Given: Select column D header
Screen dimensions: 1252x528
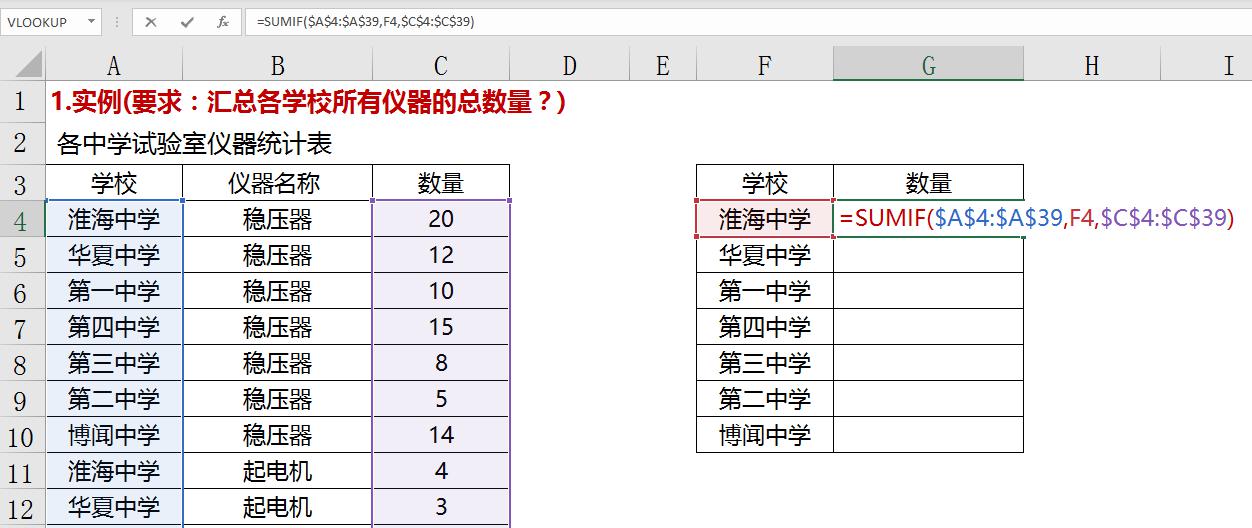Looking at the screenshot, I should click(x=569, y=65).
